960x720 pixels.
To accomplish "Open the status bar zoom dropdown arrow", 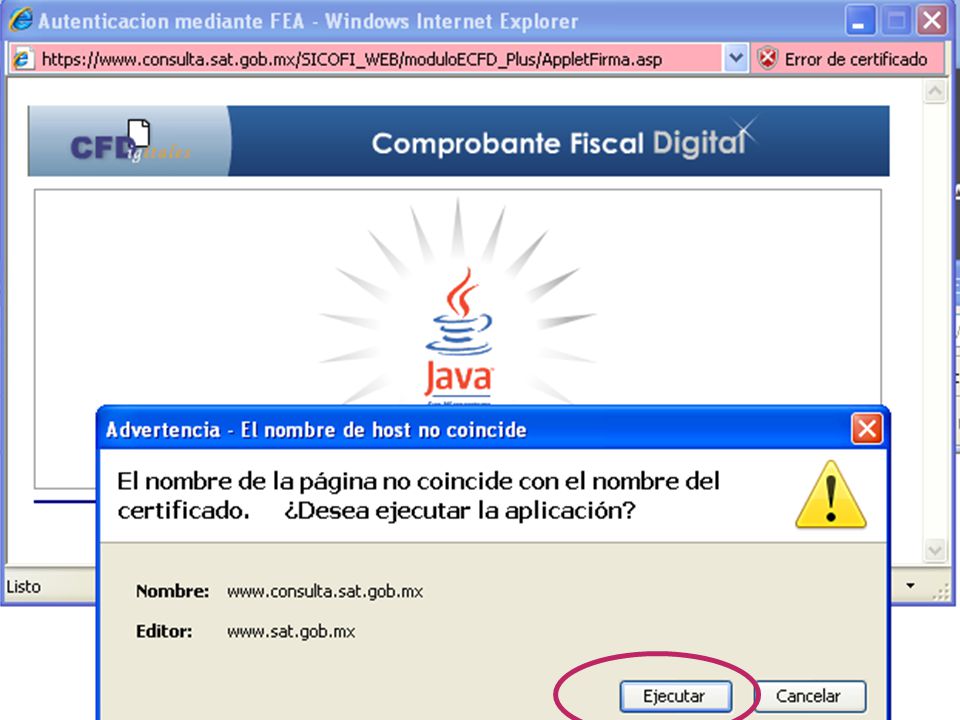I will (x=910, y=586).
